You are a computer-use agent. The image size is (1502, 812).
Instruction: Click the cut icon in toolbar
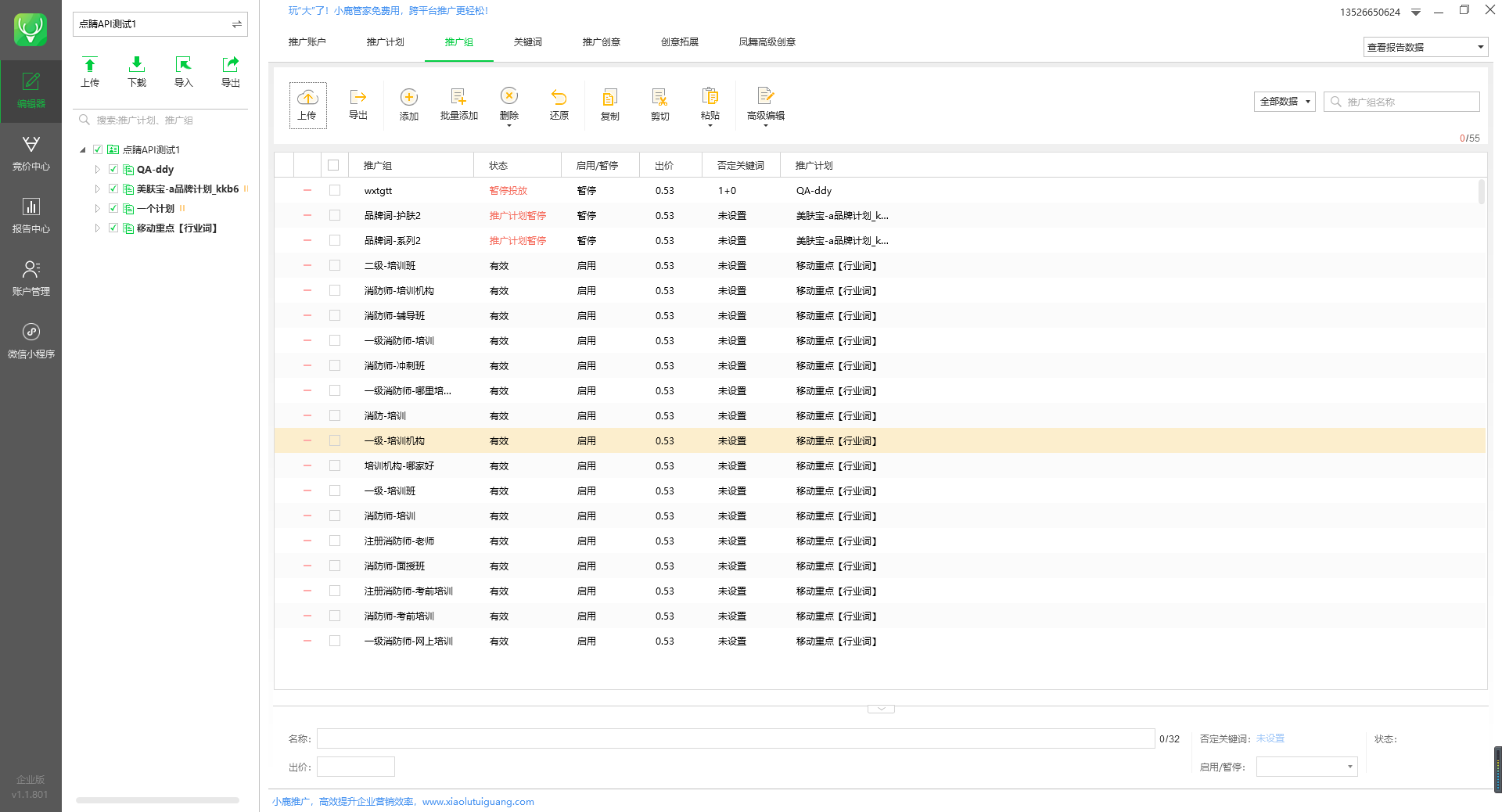[660, 97]
